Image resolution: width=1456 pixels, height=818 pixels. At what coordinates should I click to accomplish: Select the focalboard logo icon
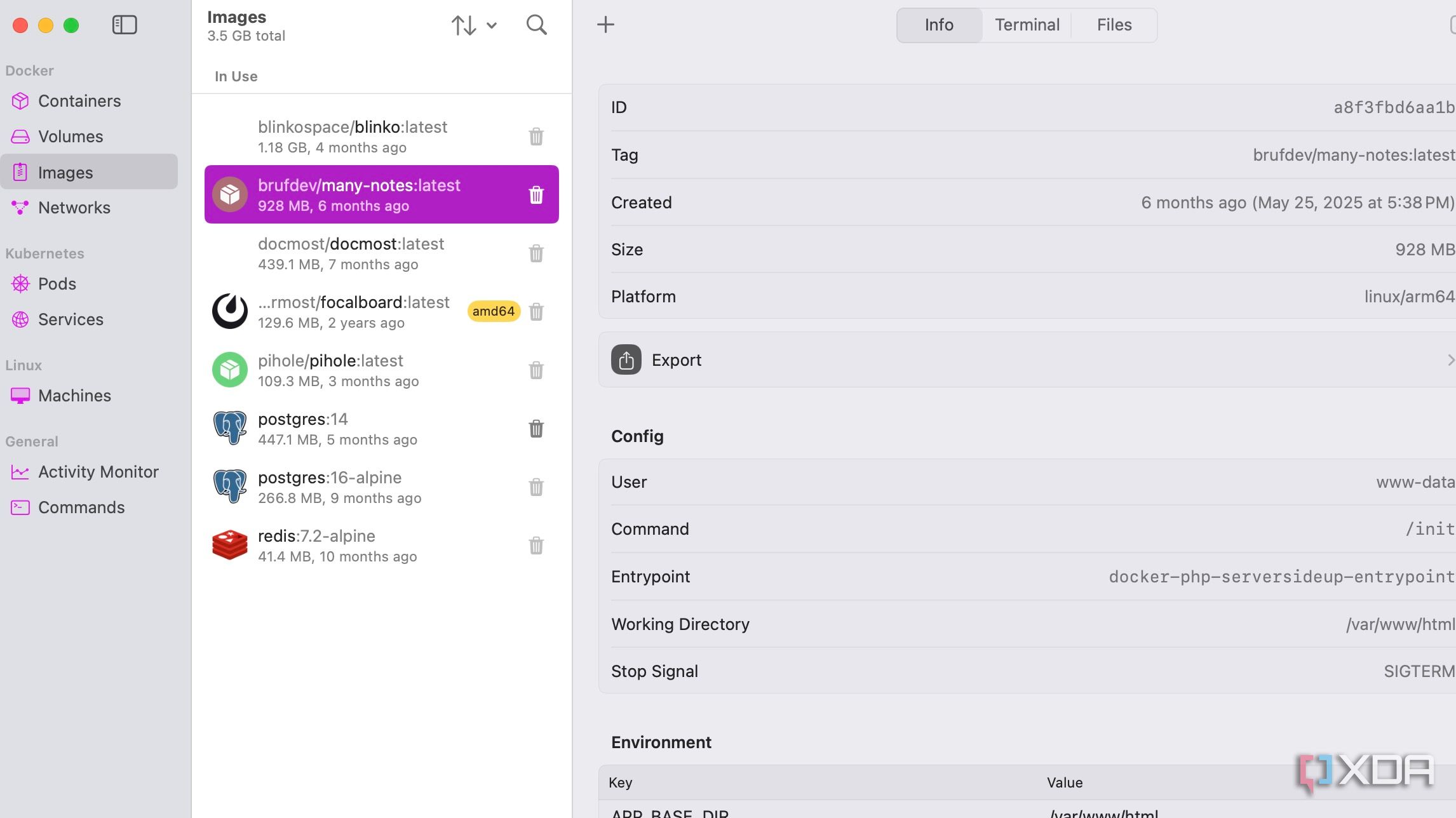230,311
